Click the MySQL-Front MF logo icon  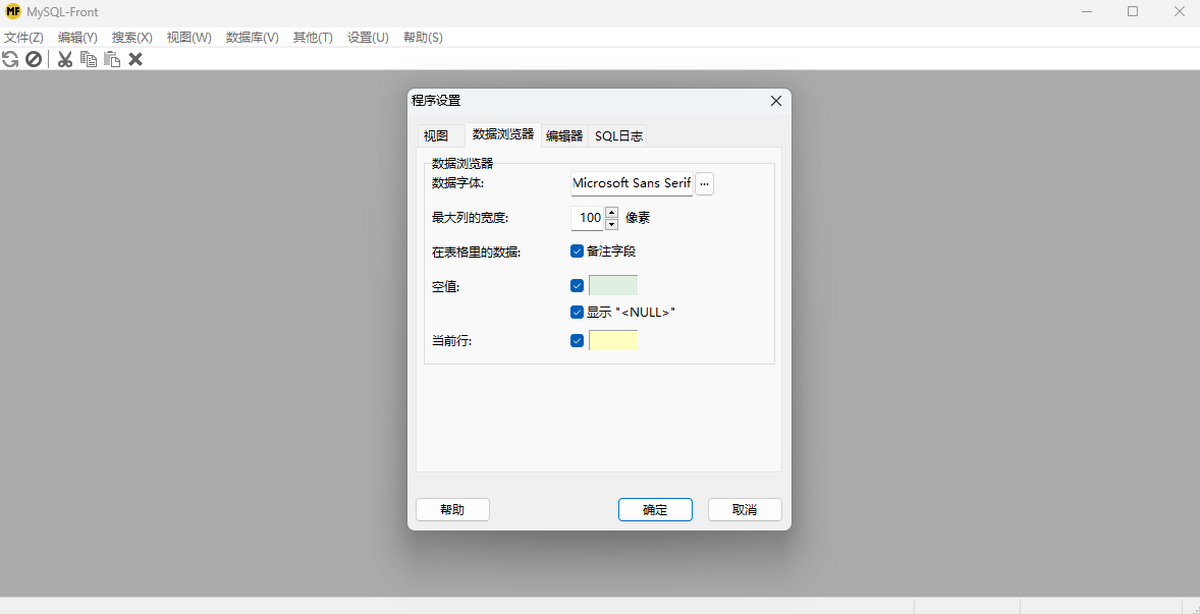13,12
